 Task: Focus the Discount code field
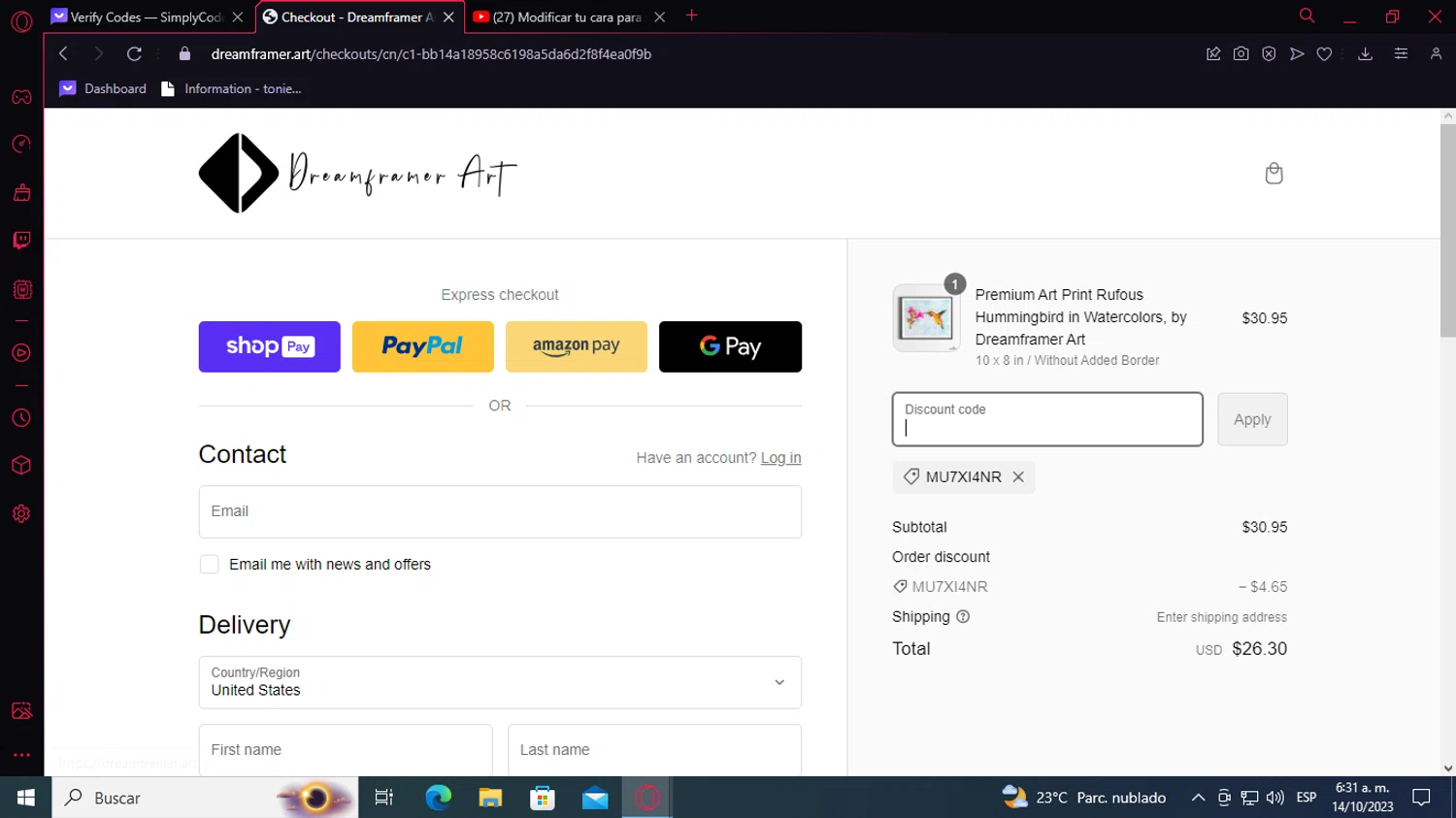(x=1047, y=419)
